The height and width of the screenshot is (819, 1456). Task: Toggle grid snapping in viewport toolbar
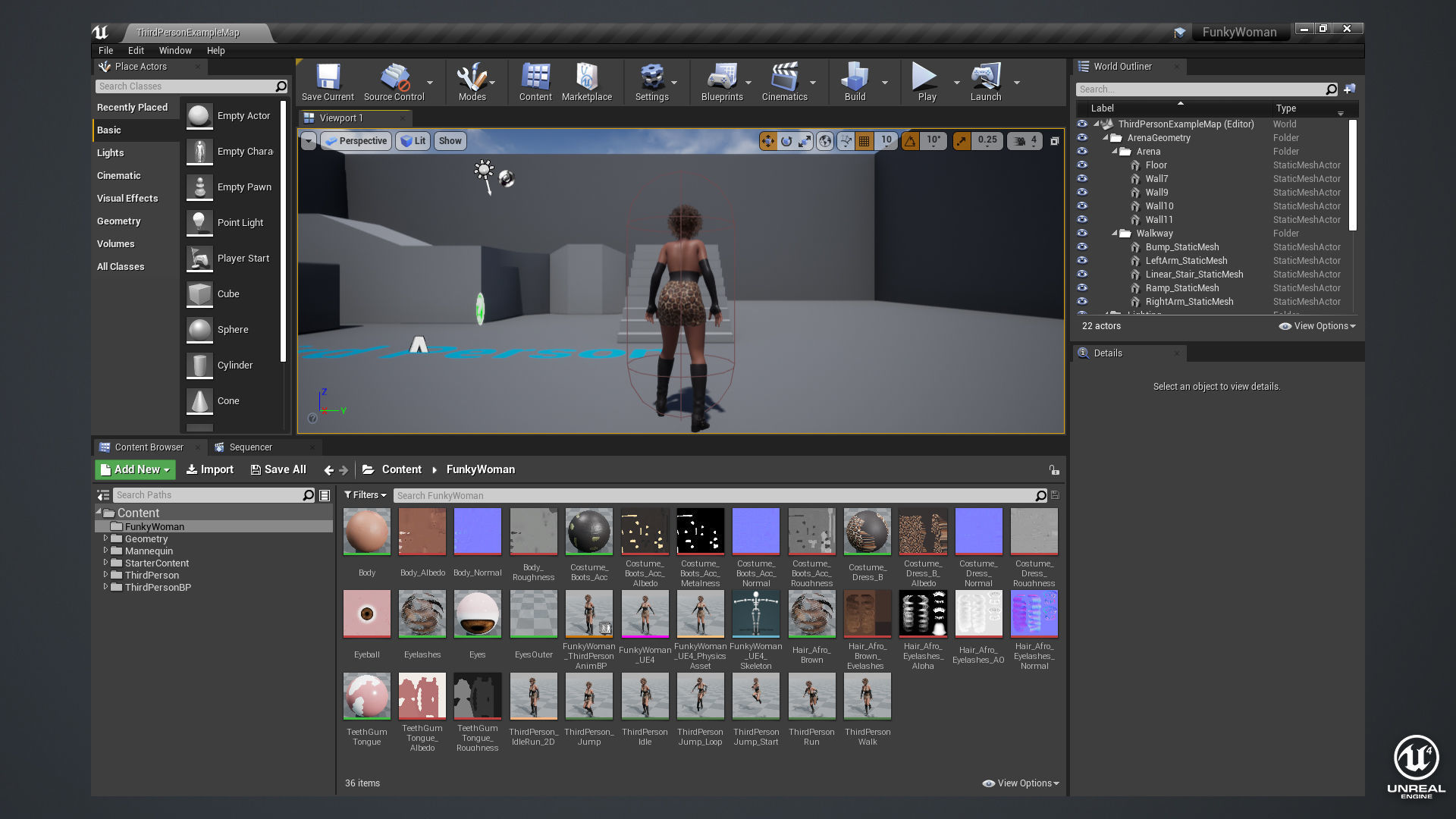864,141
